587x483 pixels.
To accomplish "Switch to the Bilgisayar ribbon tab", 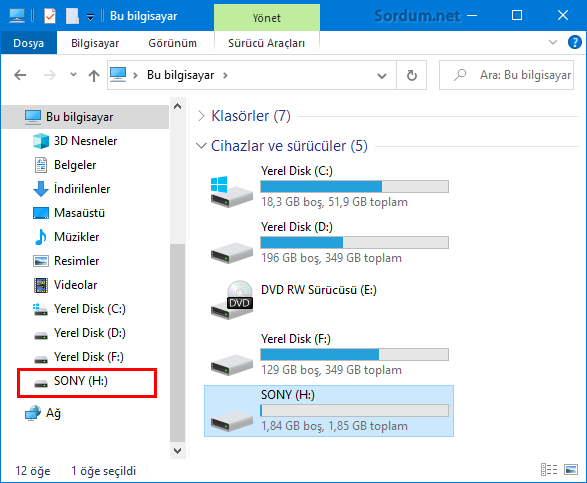I will point(95,43).
